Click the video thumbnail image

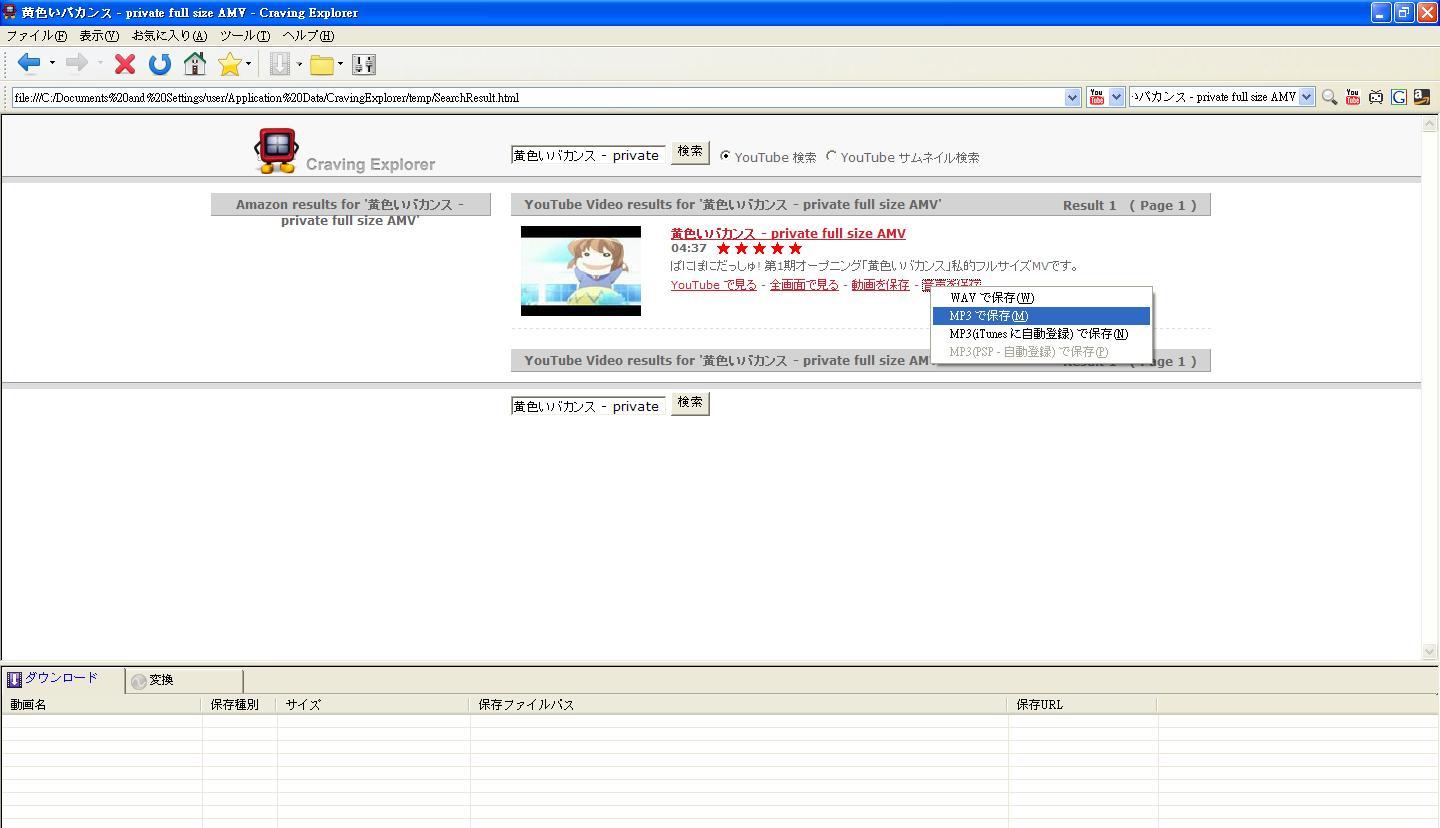pos(581,271)
